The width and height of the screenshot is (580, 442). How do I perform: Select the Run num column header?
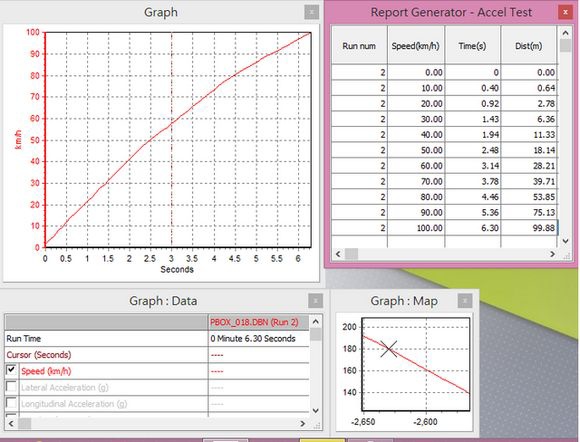coord(359,45)
